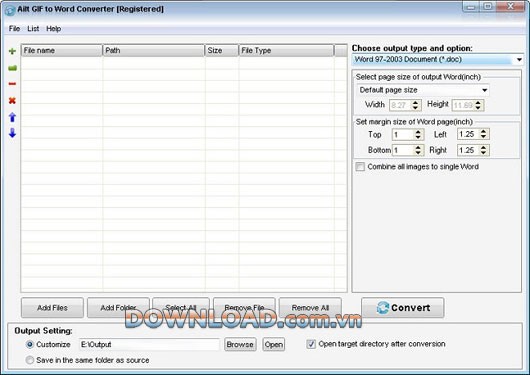Click the Select All button

[181, 308]
